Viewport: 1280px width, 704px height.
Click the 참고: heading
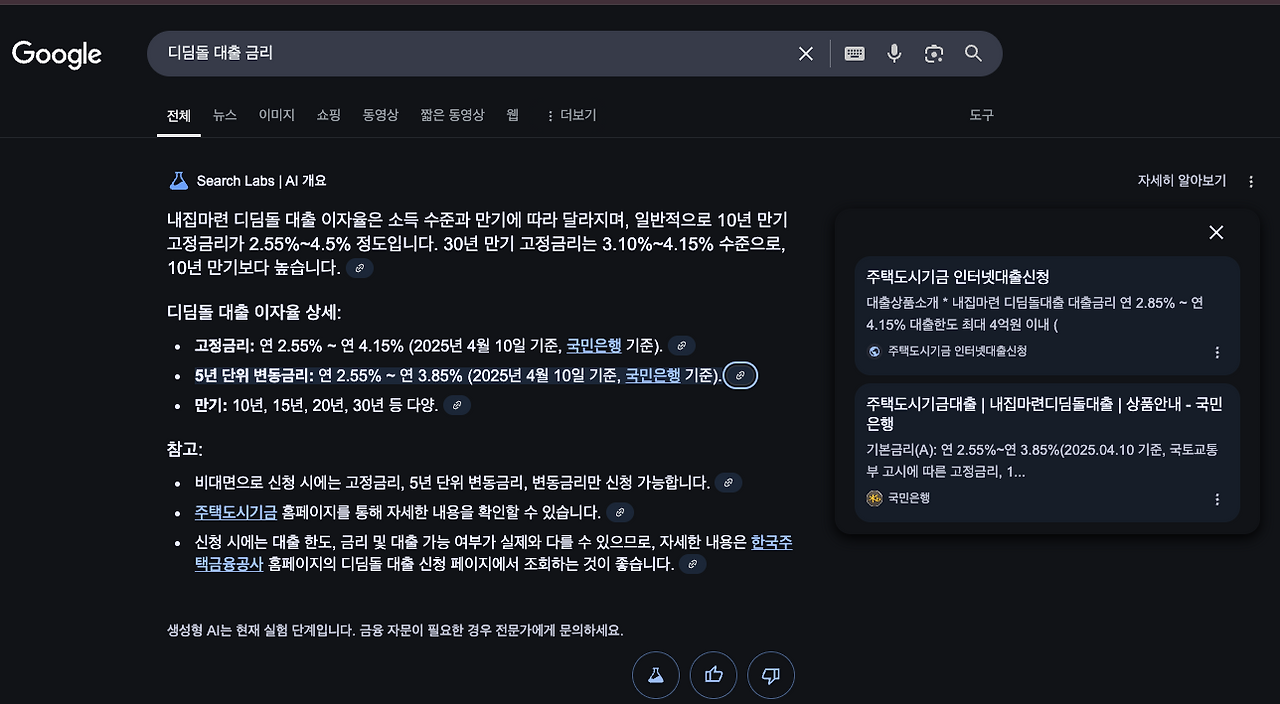[x=185, y=449]
